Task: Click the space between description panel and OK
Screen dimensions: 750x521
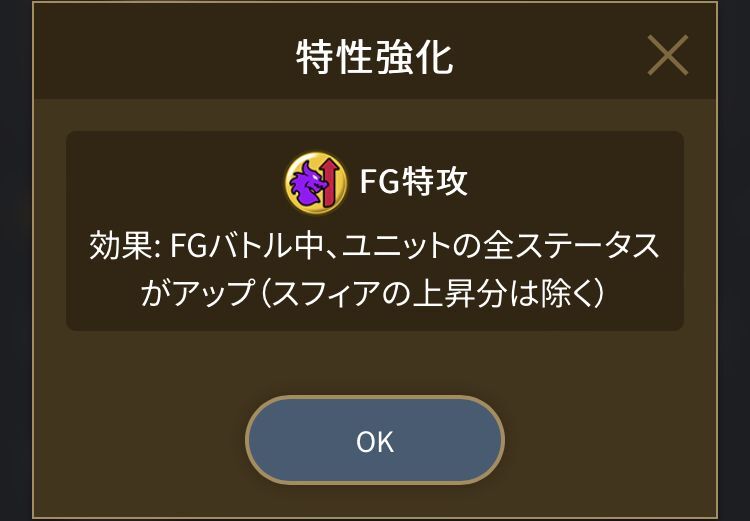Action: 375,363
